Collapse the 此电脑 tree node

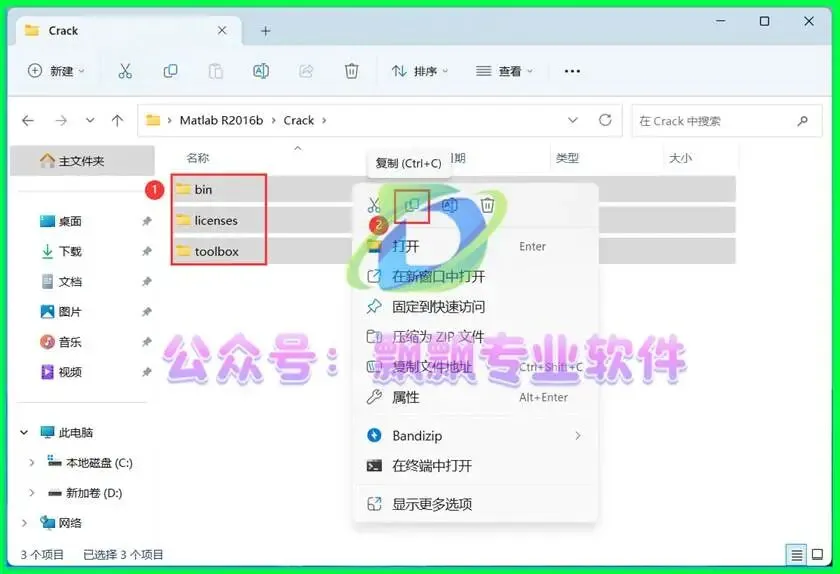tap(24, 433)
